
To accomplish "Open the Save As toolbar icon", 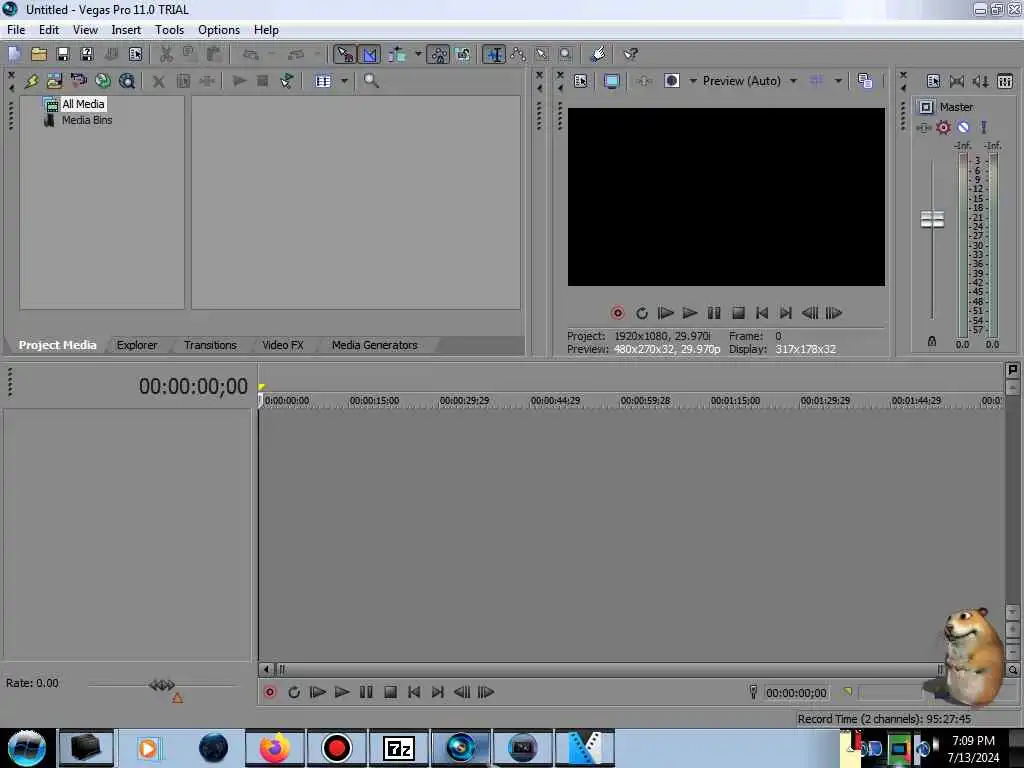I will pyautogui.click(x=87, y=55).
